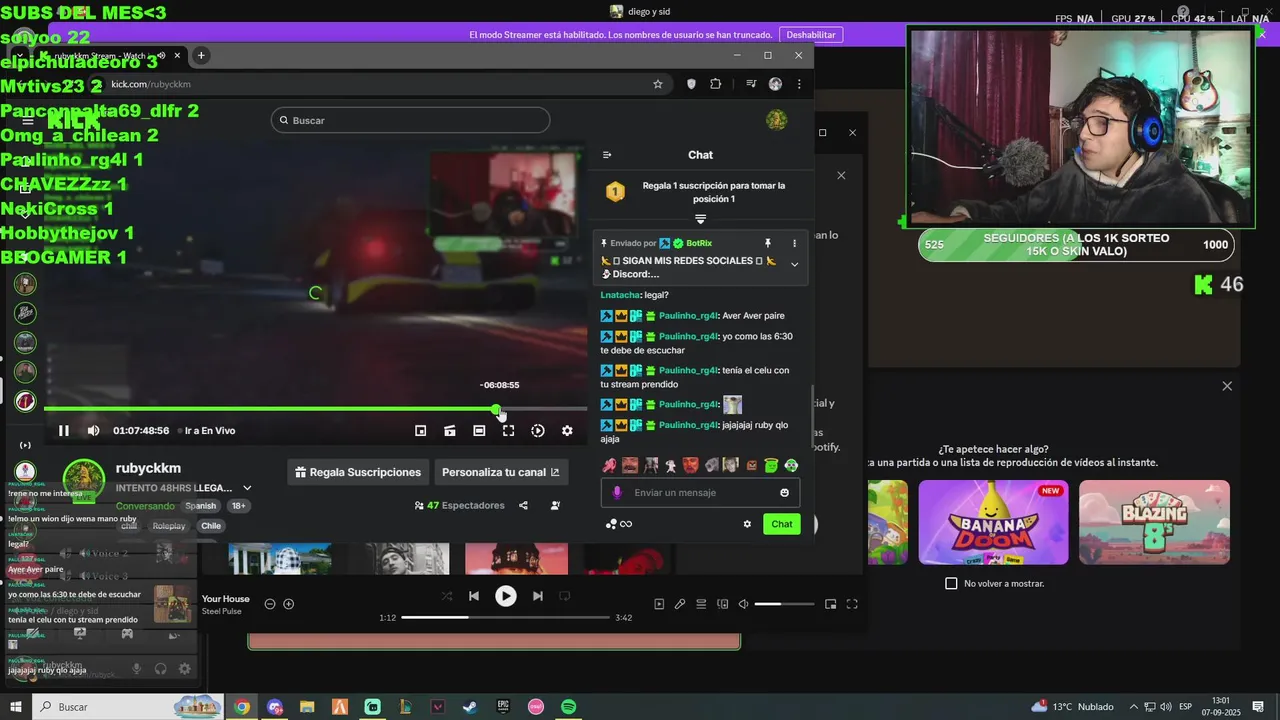Click the 'Spanish' tag
1280x720 pixels.
200,506
